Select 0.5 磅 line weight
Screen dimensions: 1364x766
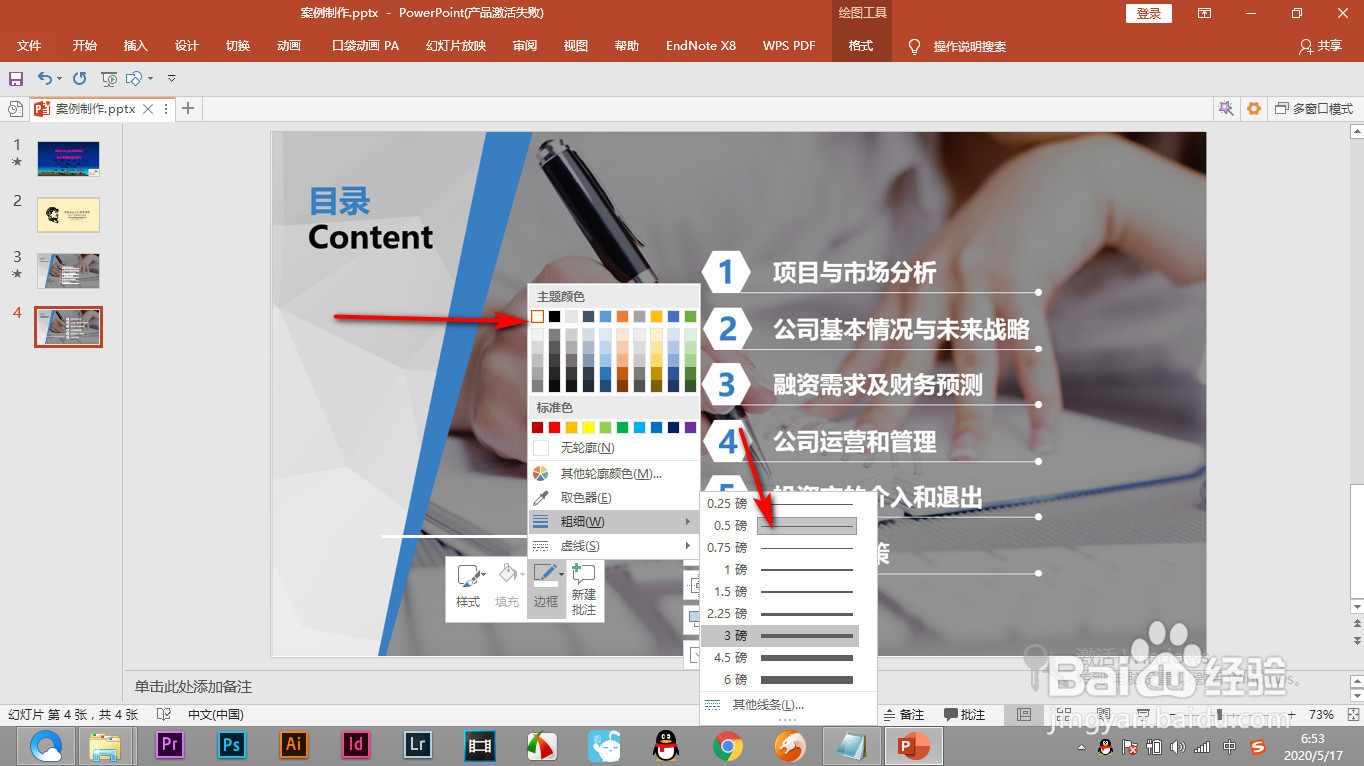point(780,525)
